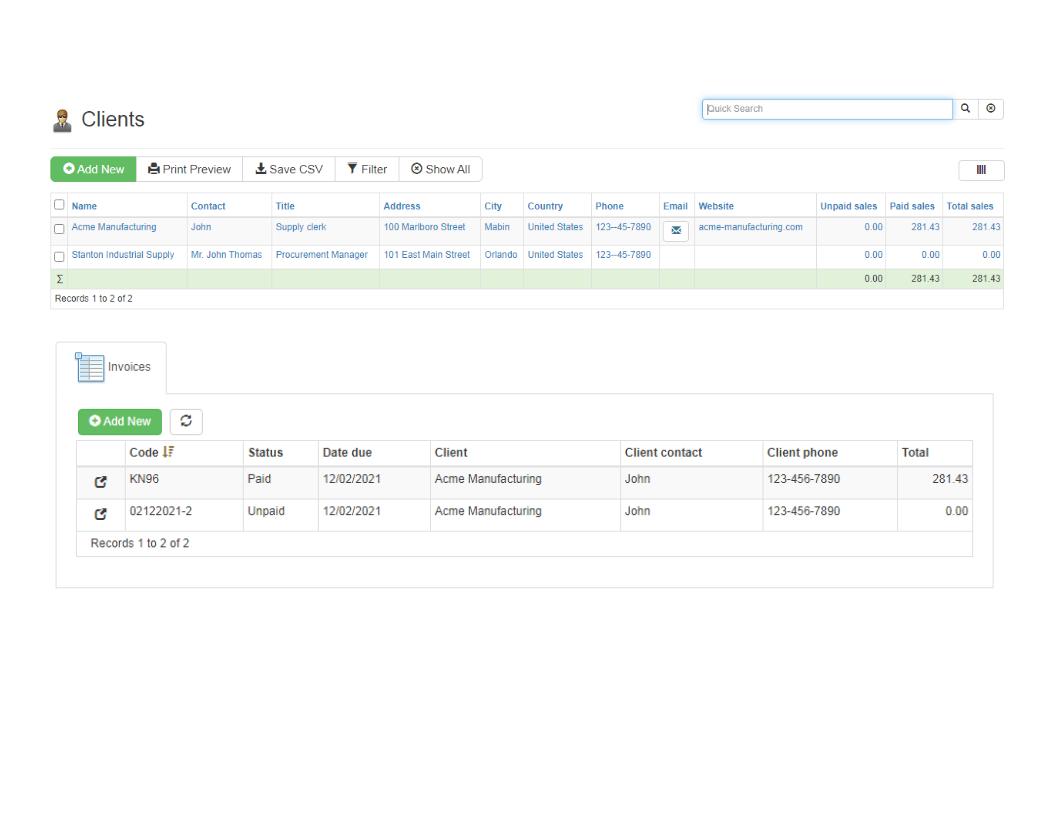The image size is (1056, 816).
Task: Click the 101 East Main Street address
Action: [x=427, y=254]
